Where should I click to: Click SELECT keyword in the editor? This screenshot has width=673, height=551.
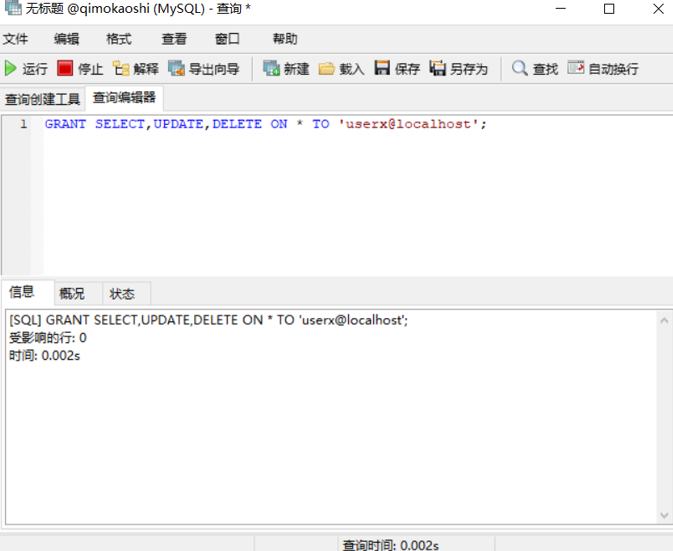point(120,124)
